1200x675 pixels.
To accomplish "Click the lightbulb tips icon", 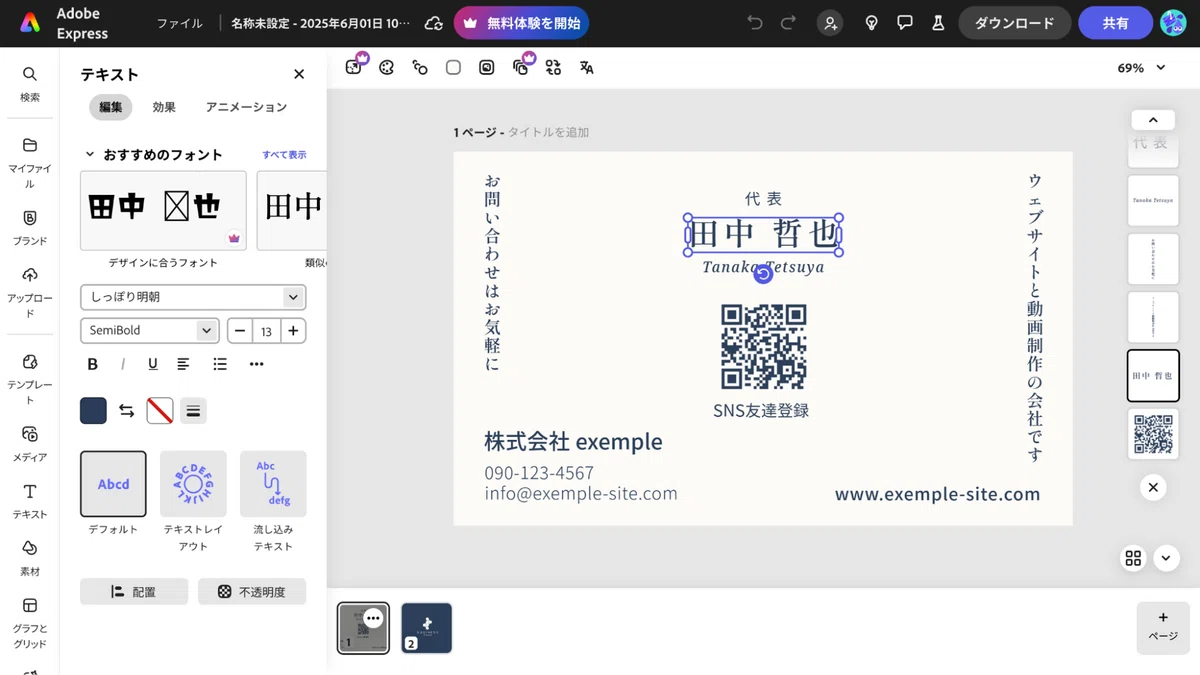I will click(872, 23).
